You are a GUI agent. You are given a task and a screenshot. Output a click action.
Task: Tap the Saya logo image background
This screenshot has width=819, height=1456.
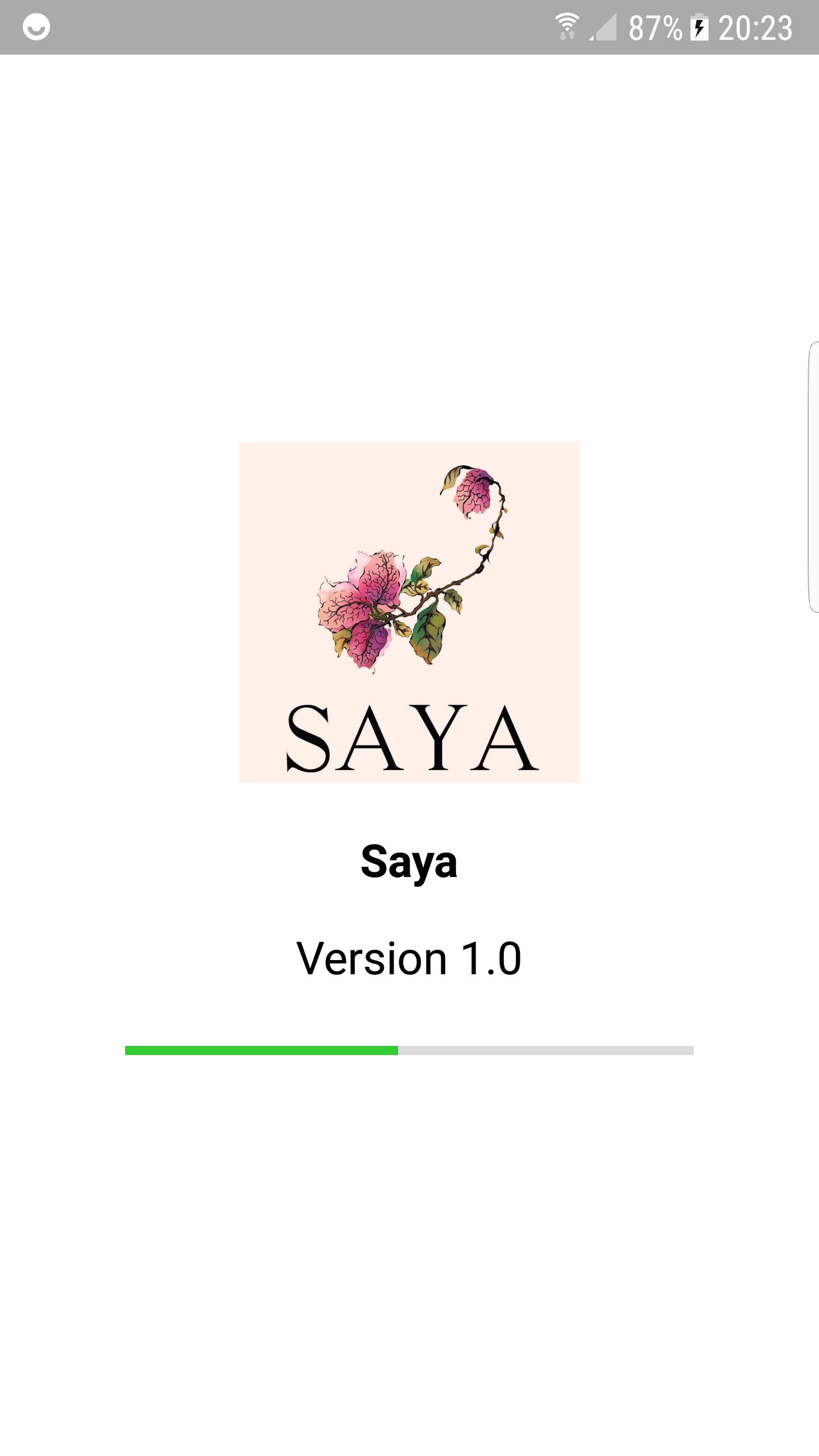(x=409, y=613)
